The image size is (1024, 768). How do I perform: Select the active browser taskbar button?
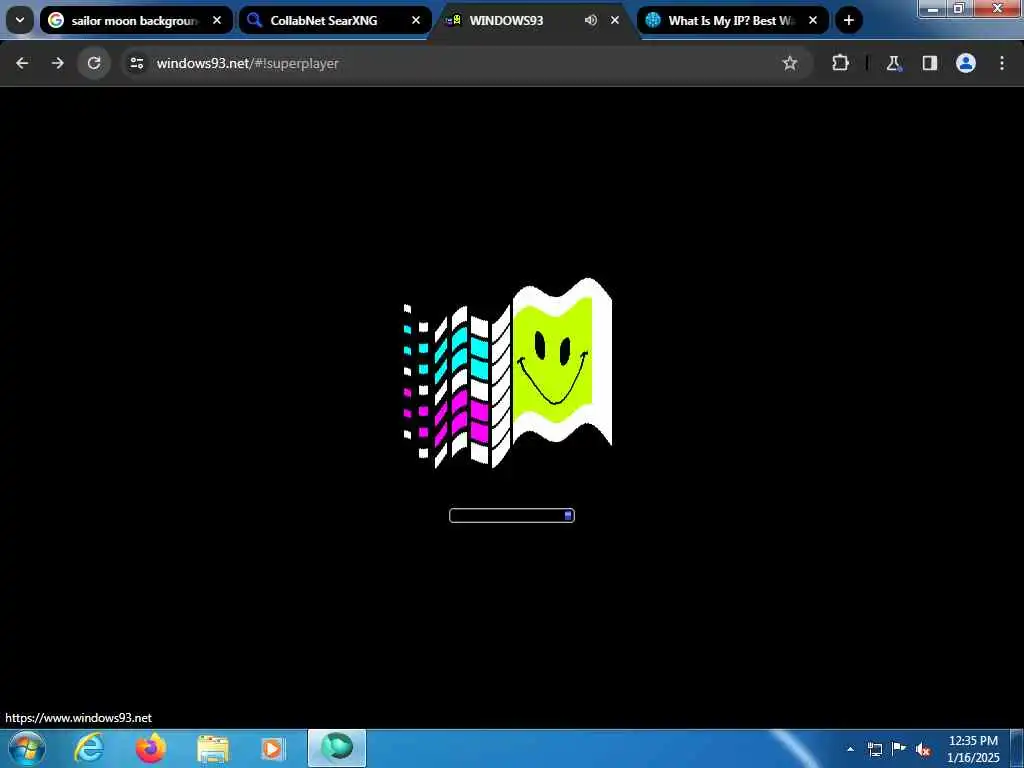point(337,748)
